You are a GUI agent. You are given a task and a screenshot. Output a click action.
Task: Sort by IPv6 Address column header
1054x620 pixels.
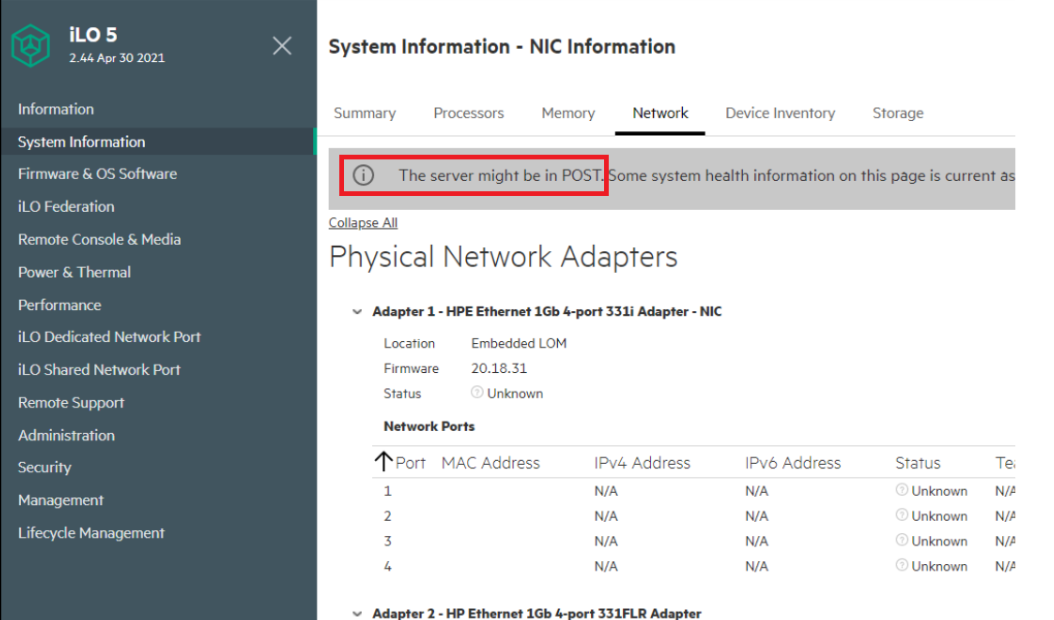click(x=793, y=463)
